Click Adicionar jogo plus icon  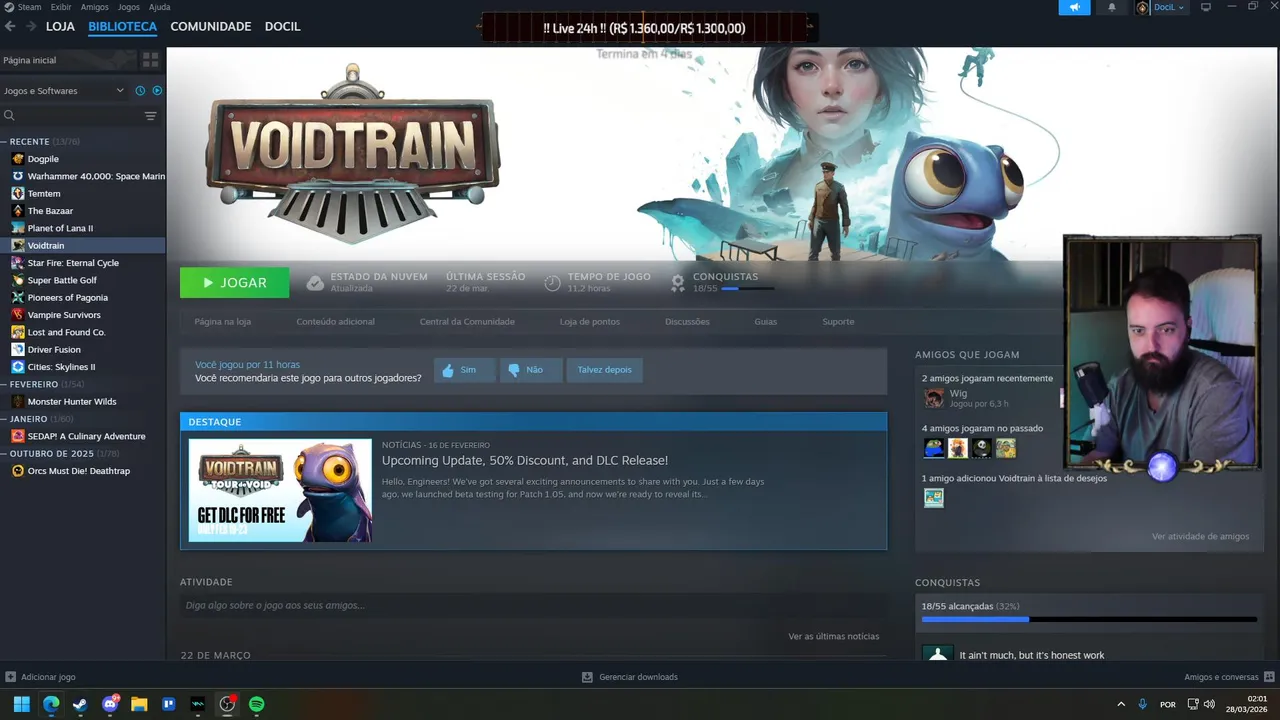click(11, 677)
